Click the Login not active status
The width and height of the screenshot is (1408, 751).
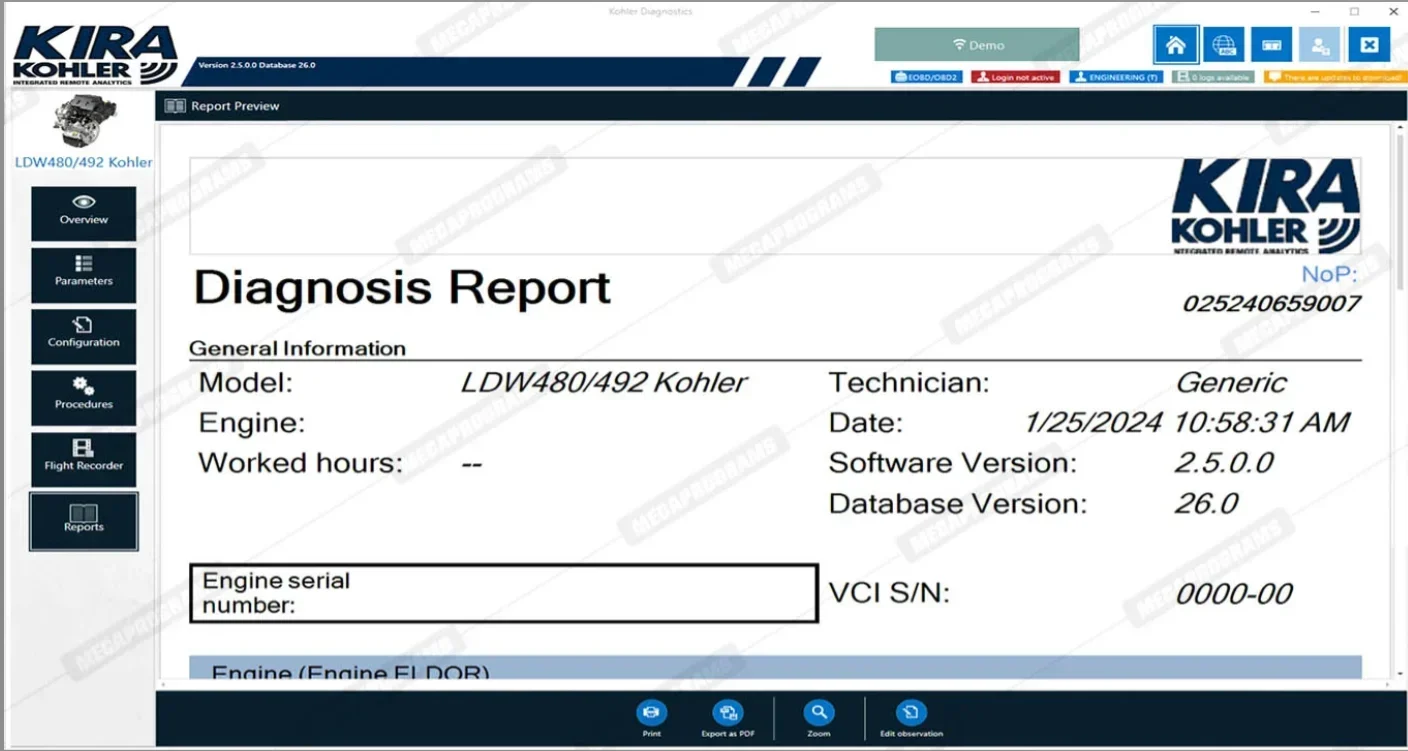[x=1015, y=76]
